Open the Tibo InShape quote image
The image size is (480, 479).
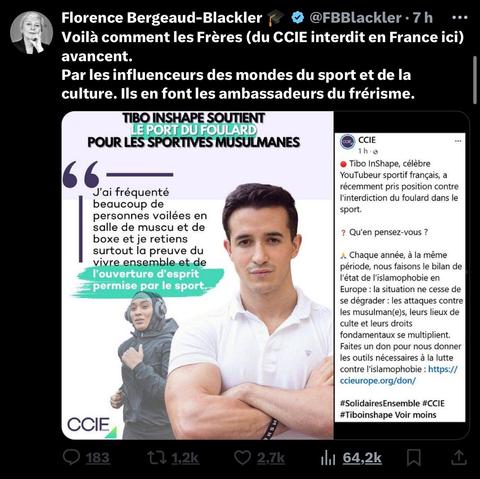coord(197,275)
